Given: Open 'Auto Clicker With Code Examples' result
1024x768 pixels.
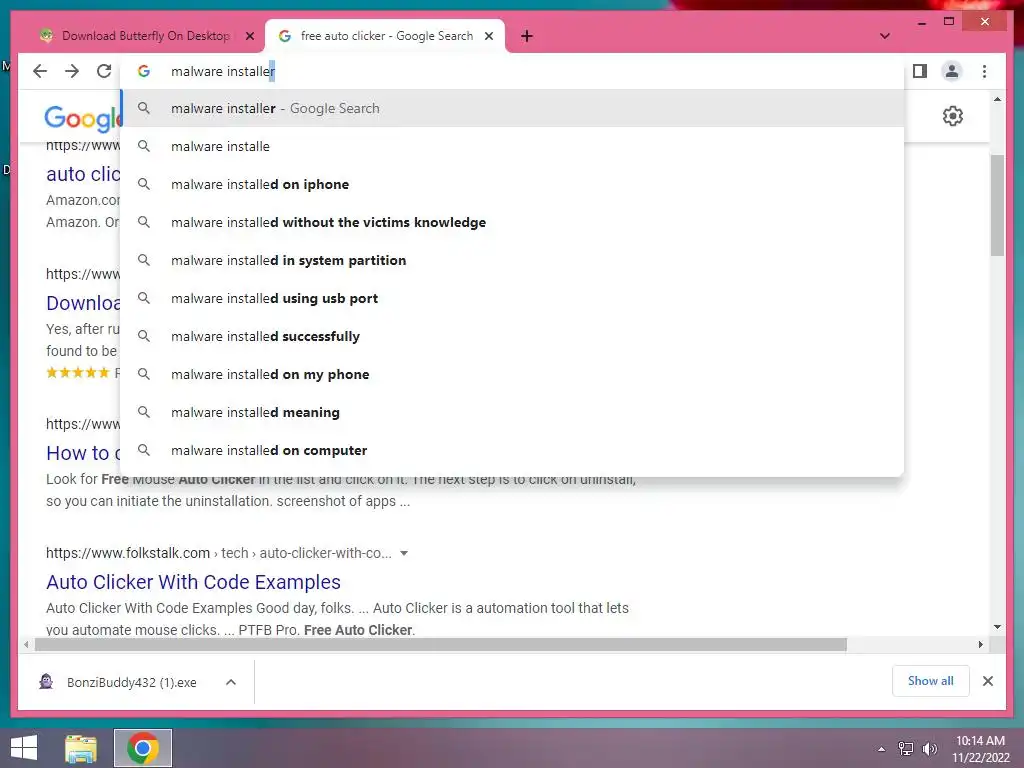Looking at the screenshot, I should pos(193,582).
